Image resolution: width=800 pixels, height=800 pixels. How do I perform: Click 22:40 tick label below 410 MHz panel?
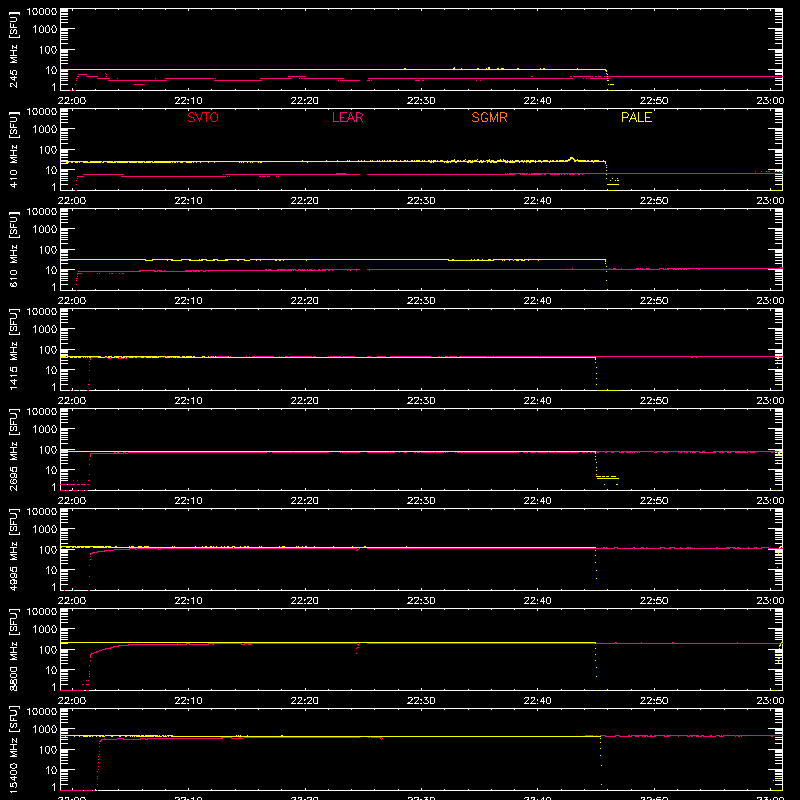(x=537, y=201)
